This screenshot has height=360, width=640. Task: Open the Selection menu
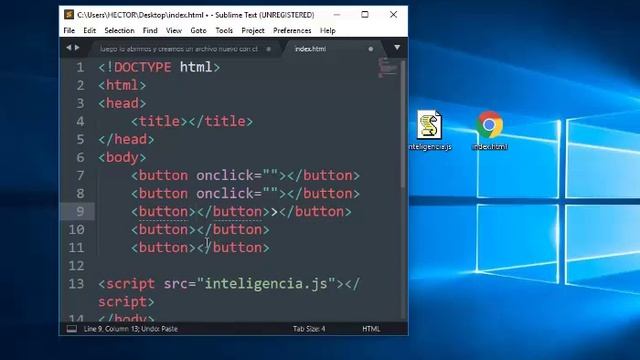click(x=119, y=31)
